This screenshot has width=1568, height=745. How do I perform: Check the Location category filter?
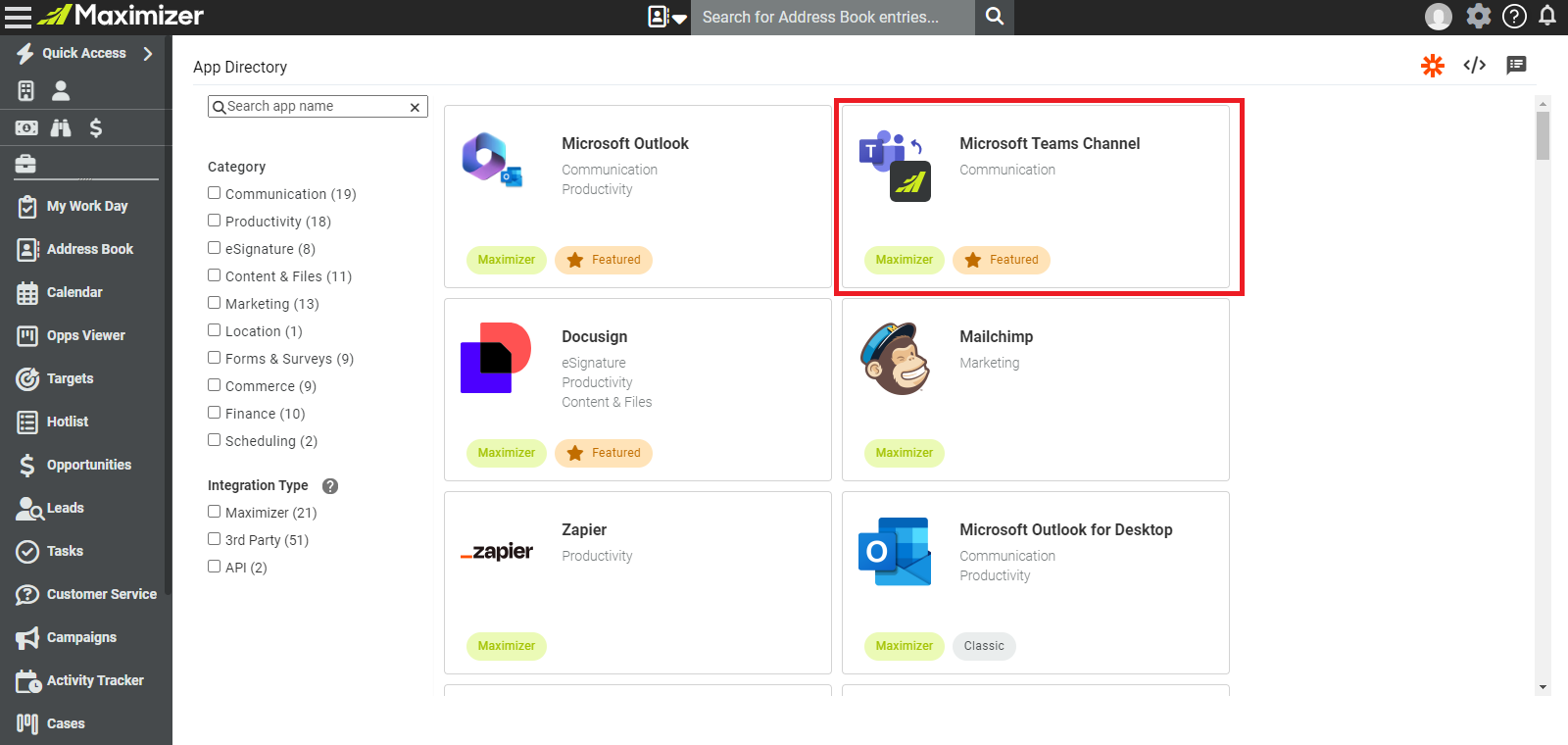214,330
